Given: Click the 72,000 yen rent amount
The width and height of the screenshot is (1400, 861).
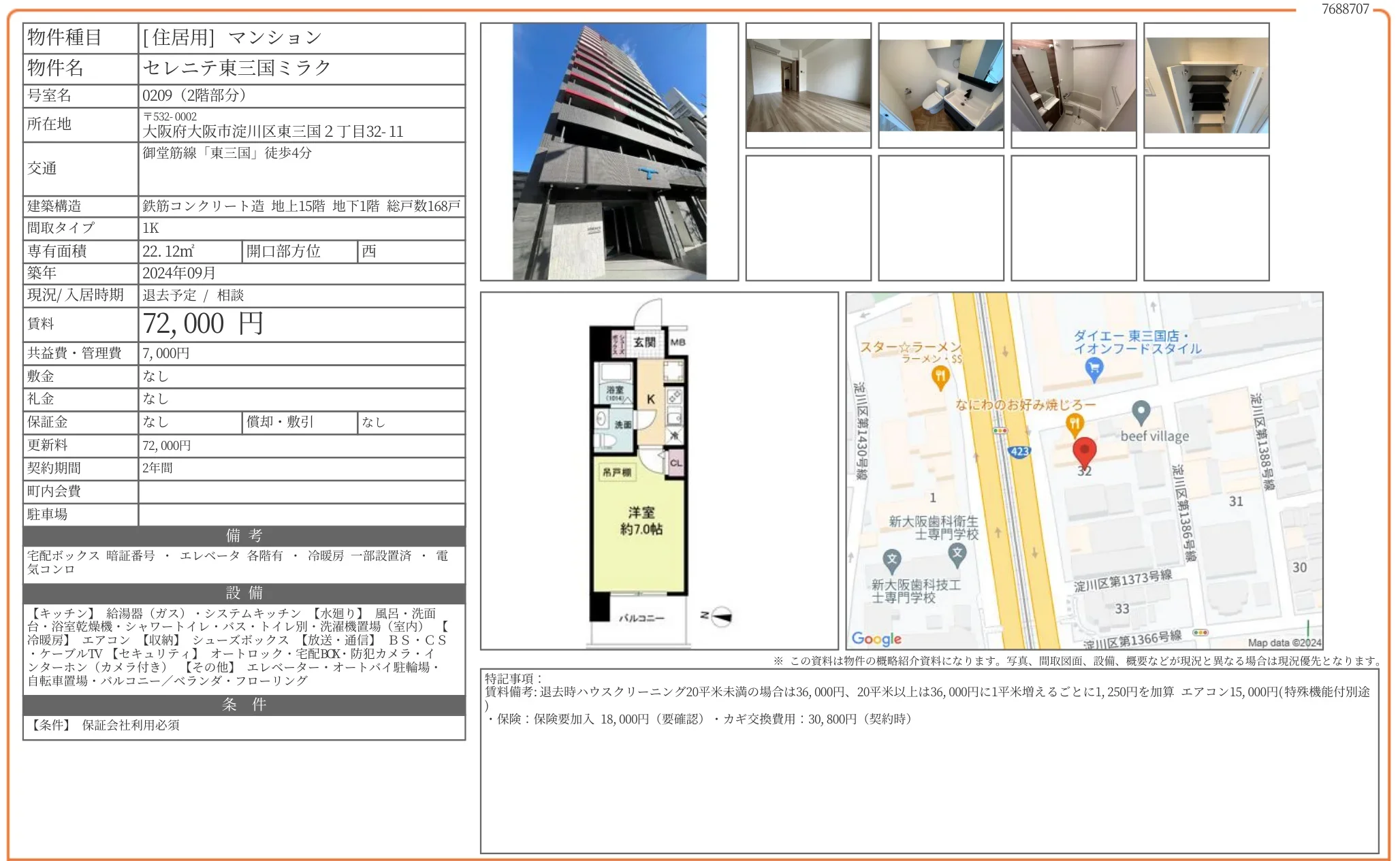Looking at the screenshot, I should [202, 324].
